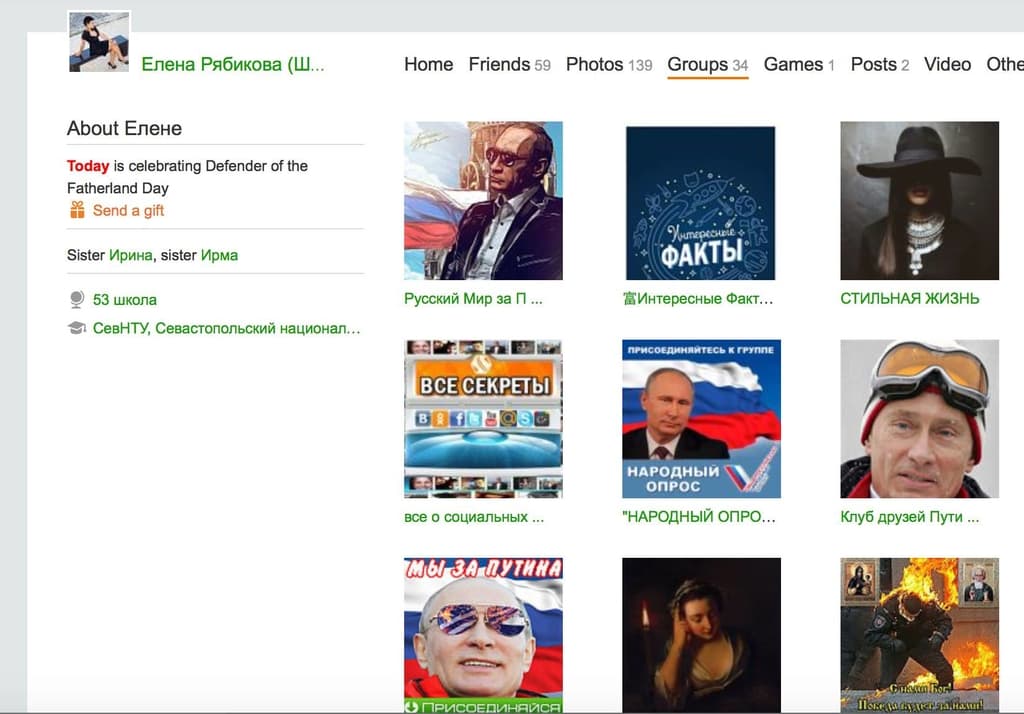Image resolution: width=1024 pixels, height=714 pixels.
Task: Open the НАРОДНЫЙ ОПРОС group image
Action: click(701, 418)
